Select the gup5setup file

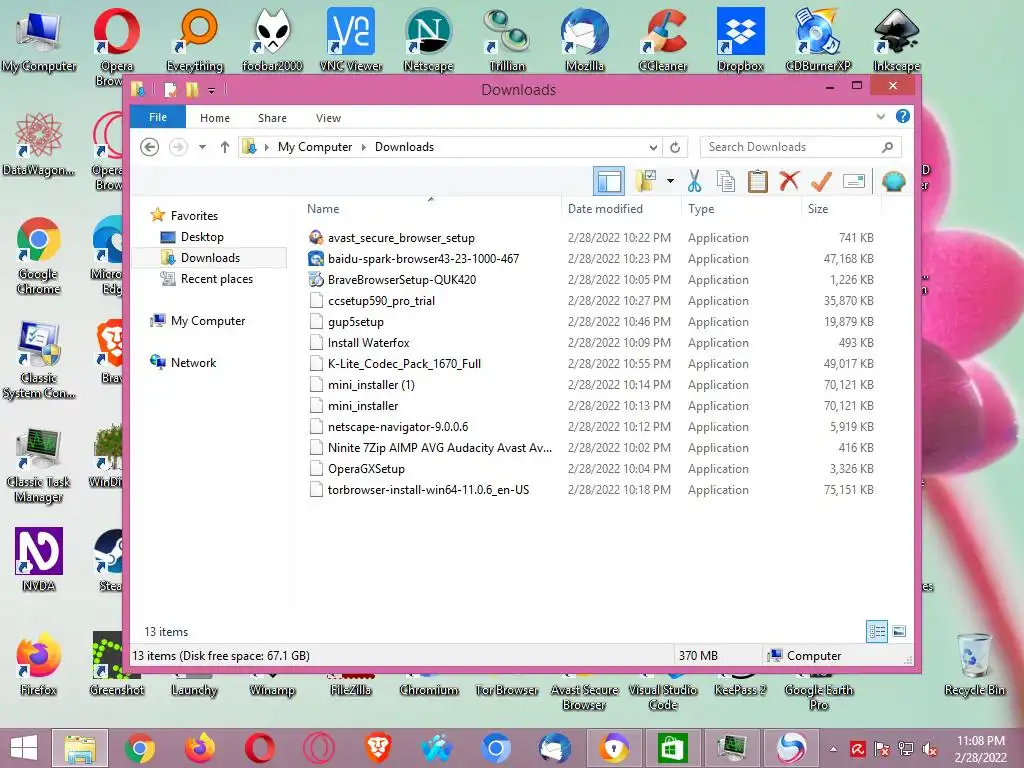355,322
